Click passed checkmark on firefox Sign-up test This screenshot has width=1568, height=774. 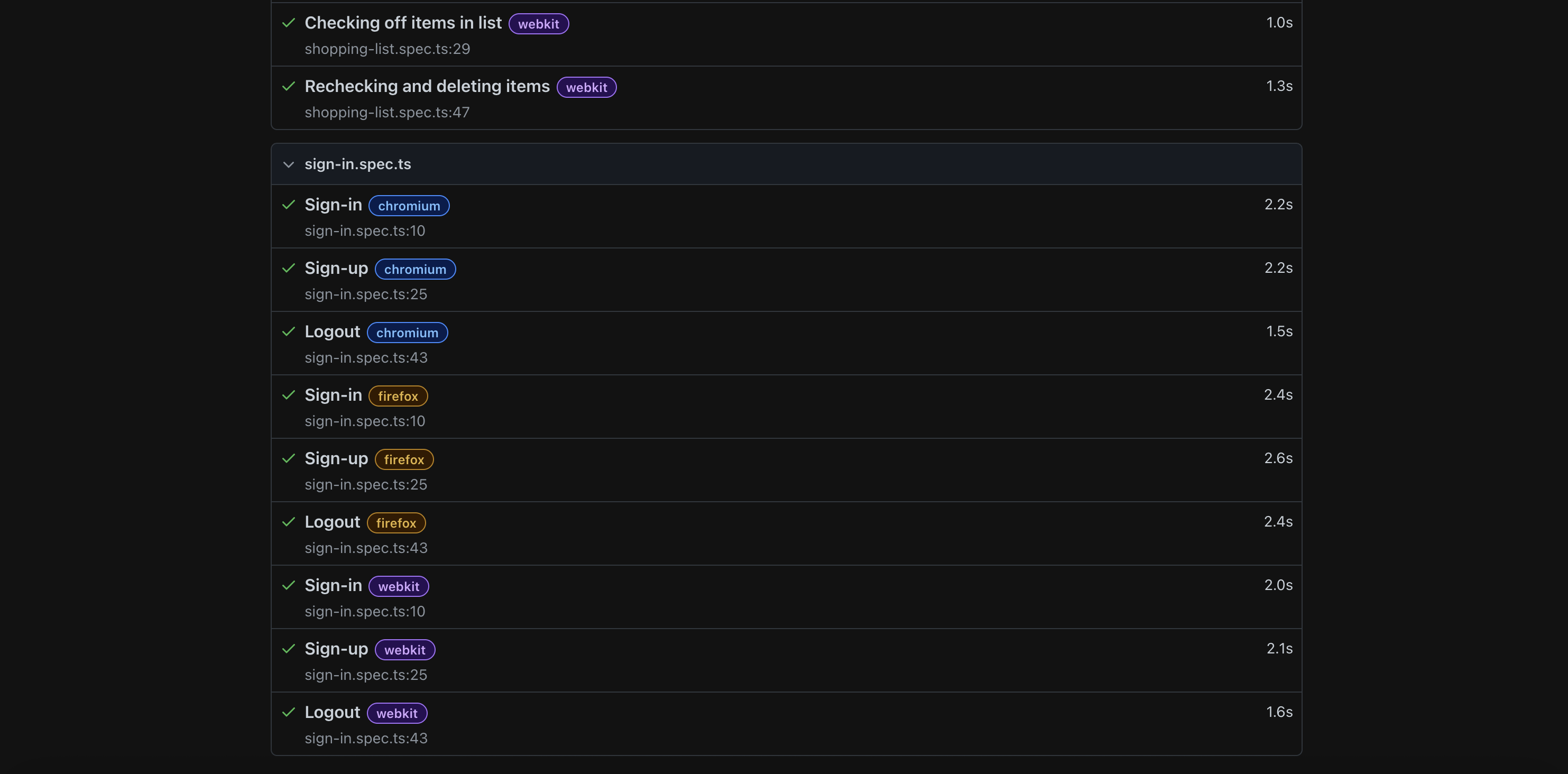point(289,458)
